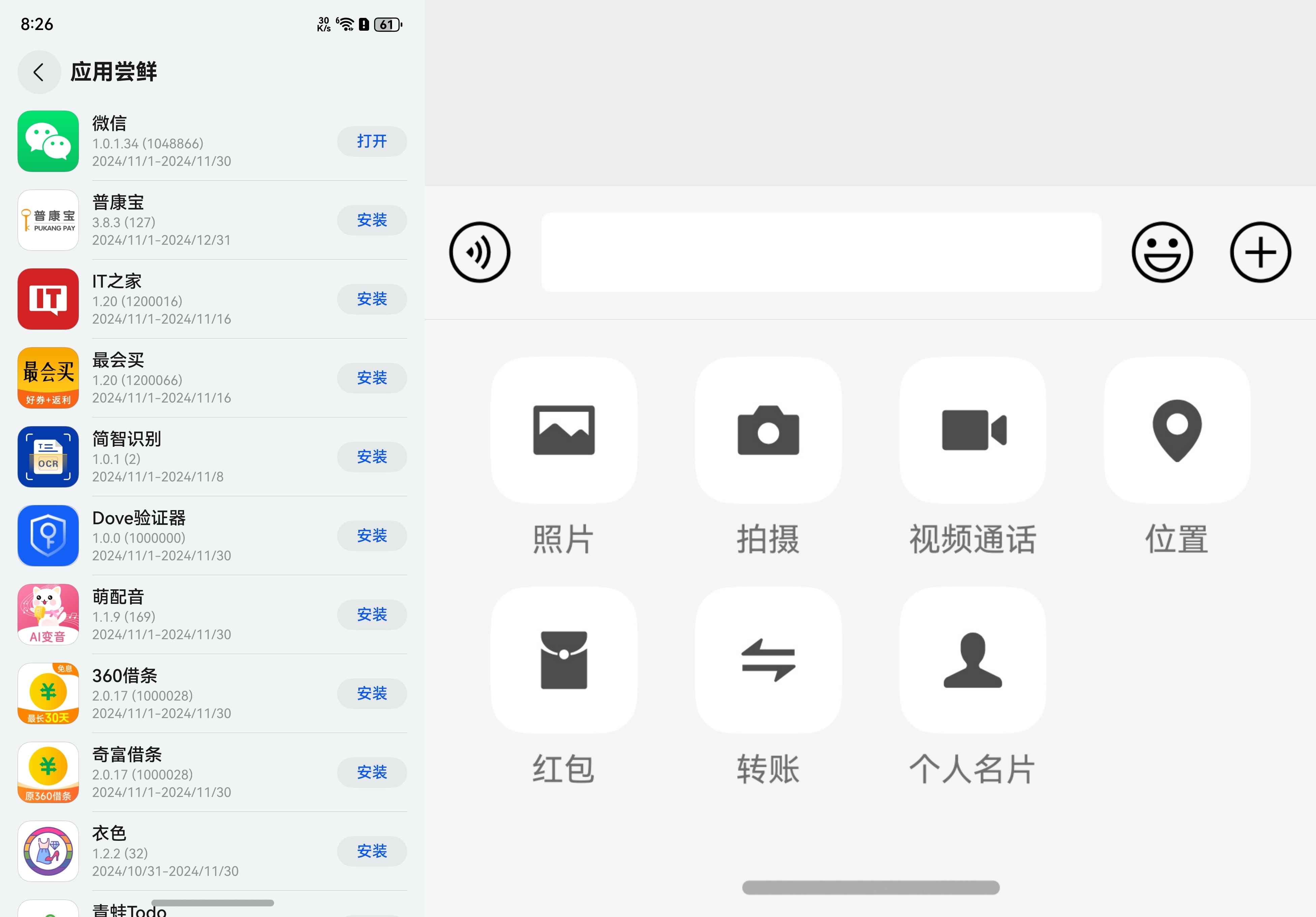Tap the 360借条 app icon
Viewport: 1316px width, 917px height.
(x=48, y=693)
